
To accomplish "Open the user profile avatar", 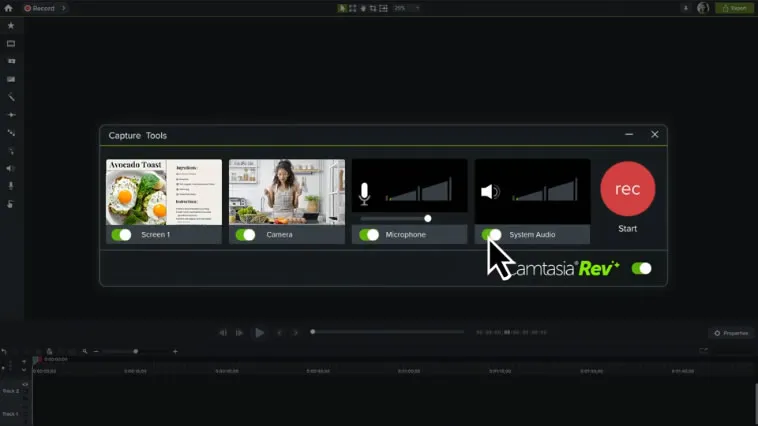I will [x=703, y=8].
